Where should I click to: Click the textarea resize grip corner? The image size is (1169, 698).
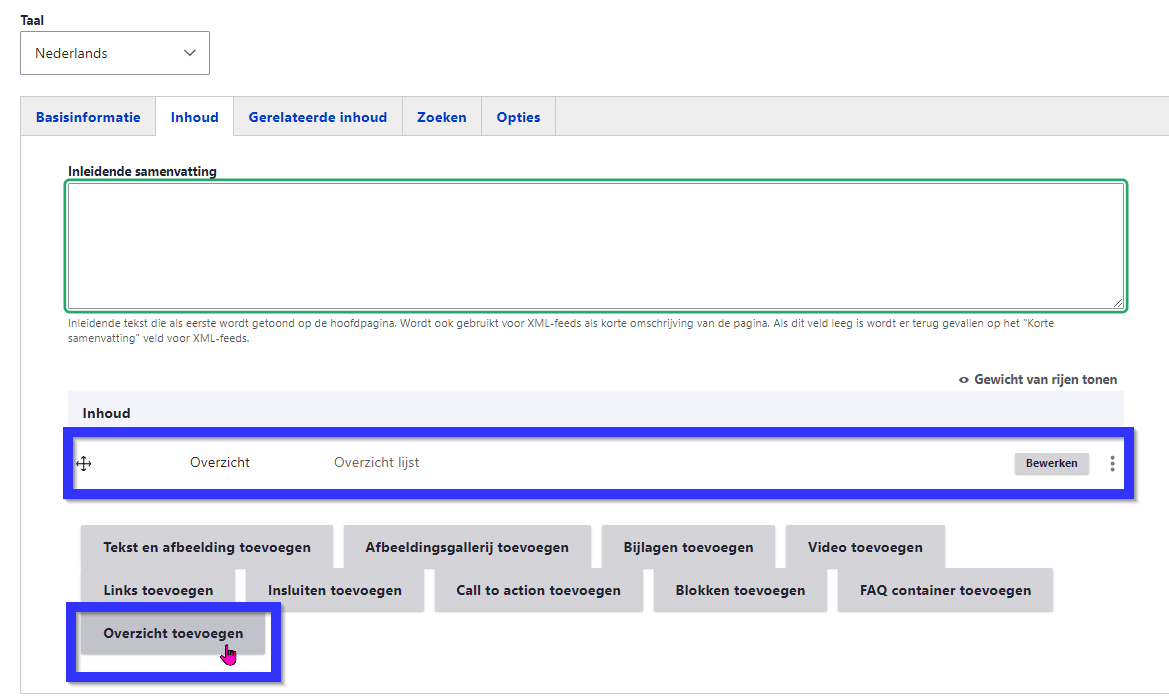pos(1117,303)
